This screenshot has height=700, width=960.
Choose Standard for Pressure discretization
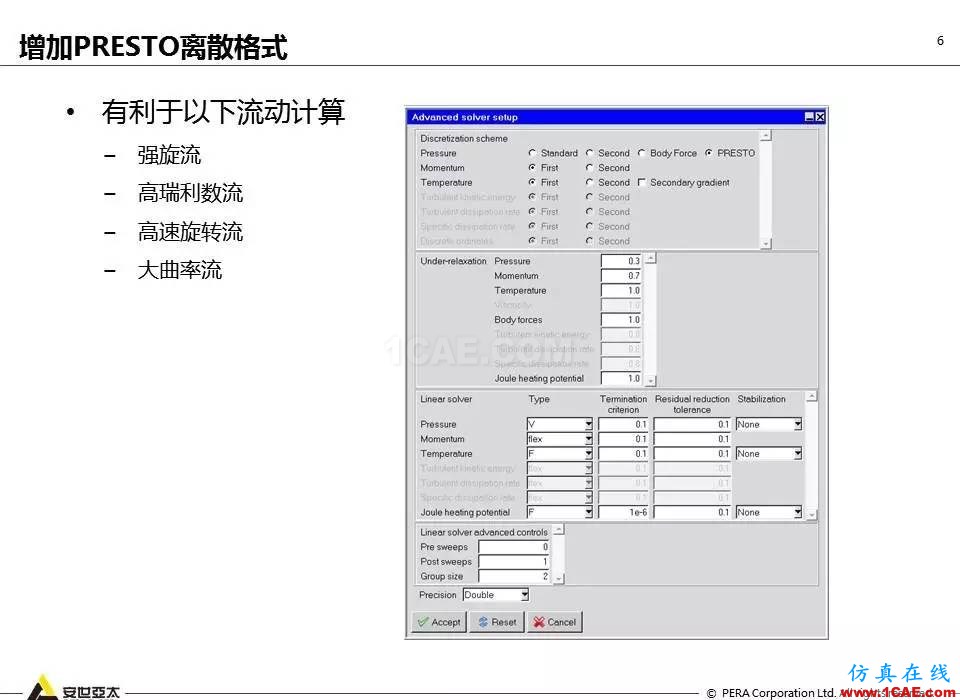[x=533, y=153]
